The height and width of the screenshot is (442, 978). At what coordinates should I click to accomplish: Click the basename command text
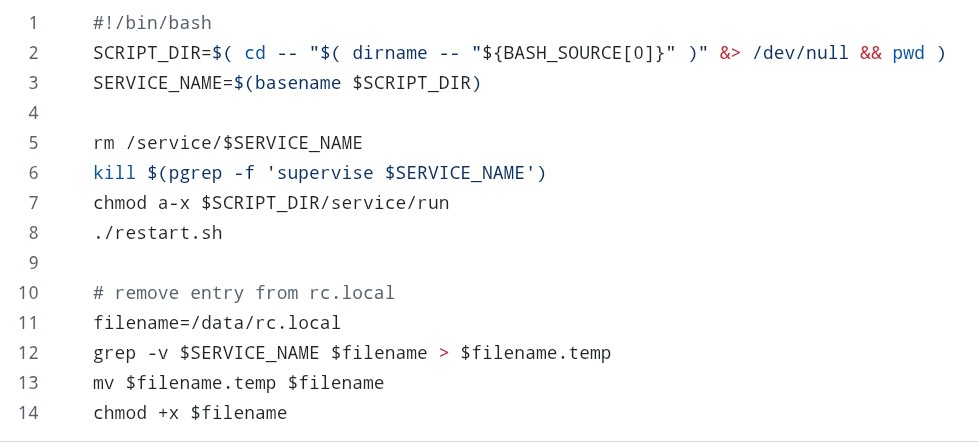tap(297, 82)
